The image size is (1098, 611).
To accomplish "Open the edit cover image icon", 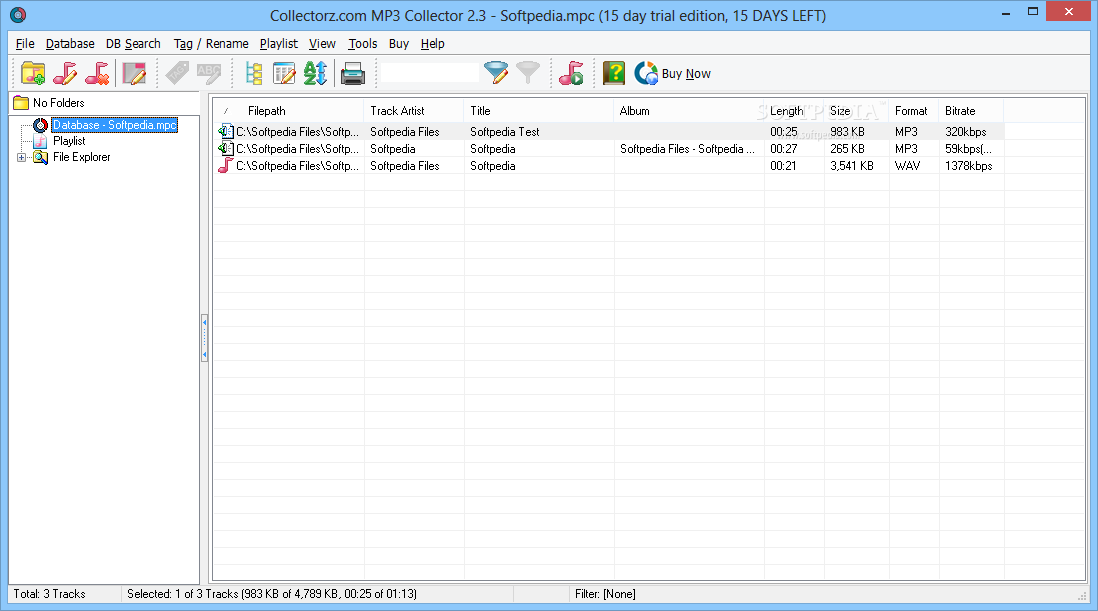I will (134, 73).
